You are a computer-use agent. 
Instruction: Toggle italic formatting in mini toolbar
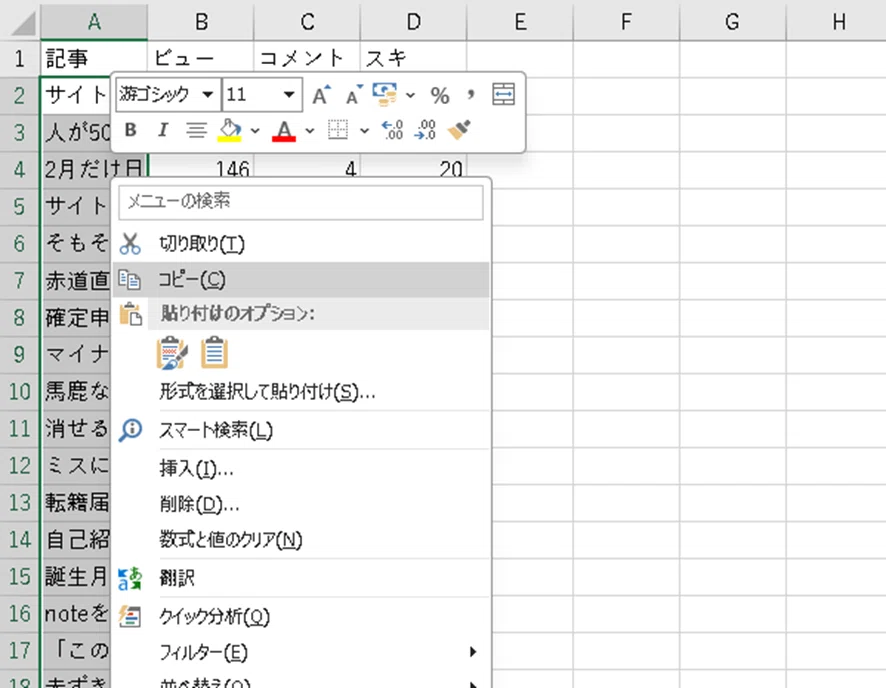pos(163,130)
